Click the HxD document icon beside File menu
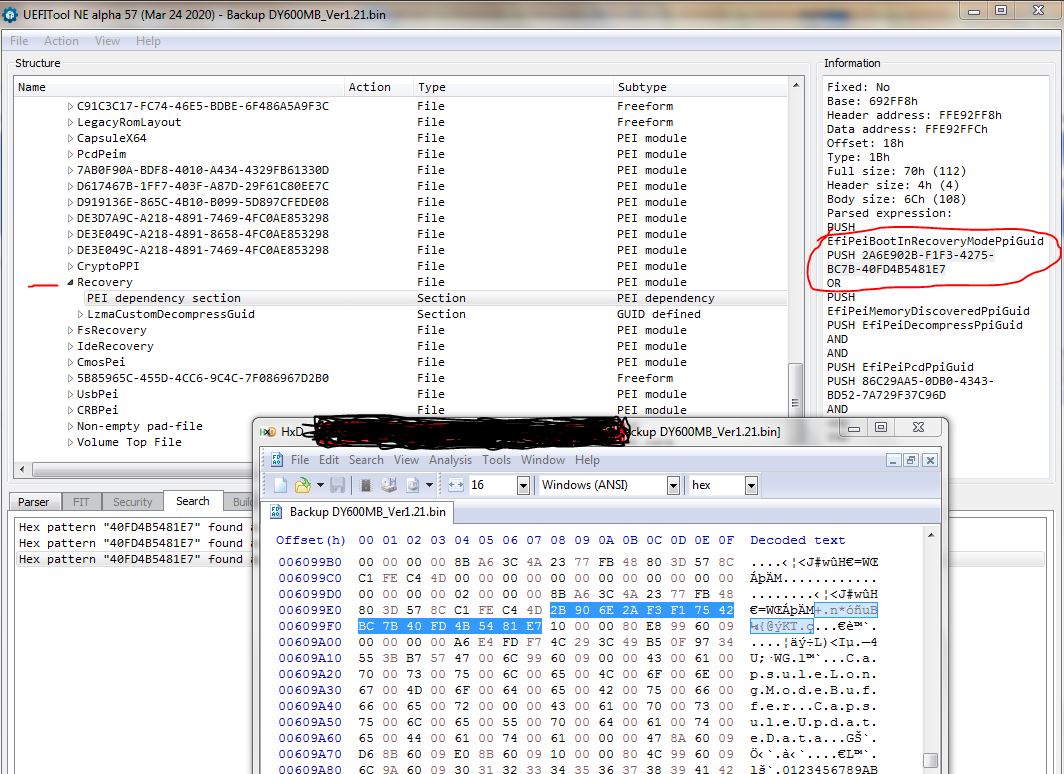1064x774 pixels. click(x=277, y=460)
